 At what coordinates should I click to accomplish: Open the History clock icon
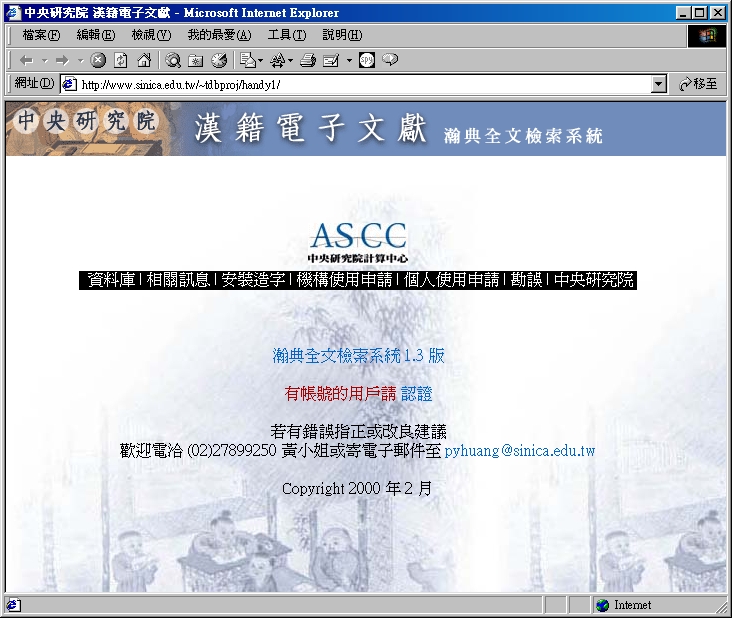219,60
